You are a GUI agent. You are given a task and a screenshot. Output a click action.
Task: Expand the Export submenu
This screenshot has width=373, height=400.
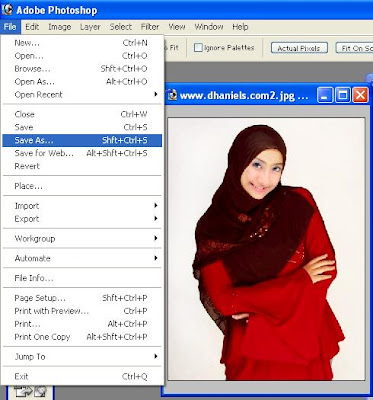pyautogui.click(x=82, y=219)
